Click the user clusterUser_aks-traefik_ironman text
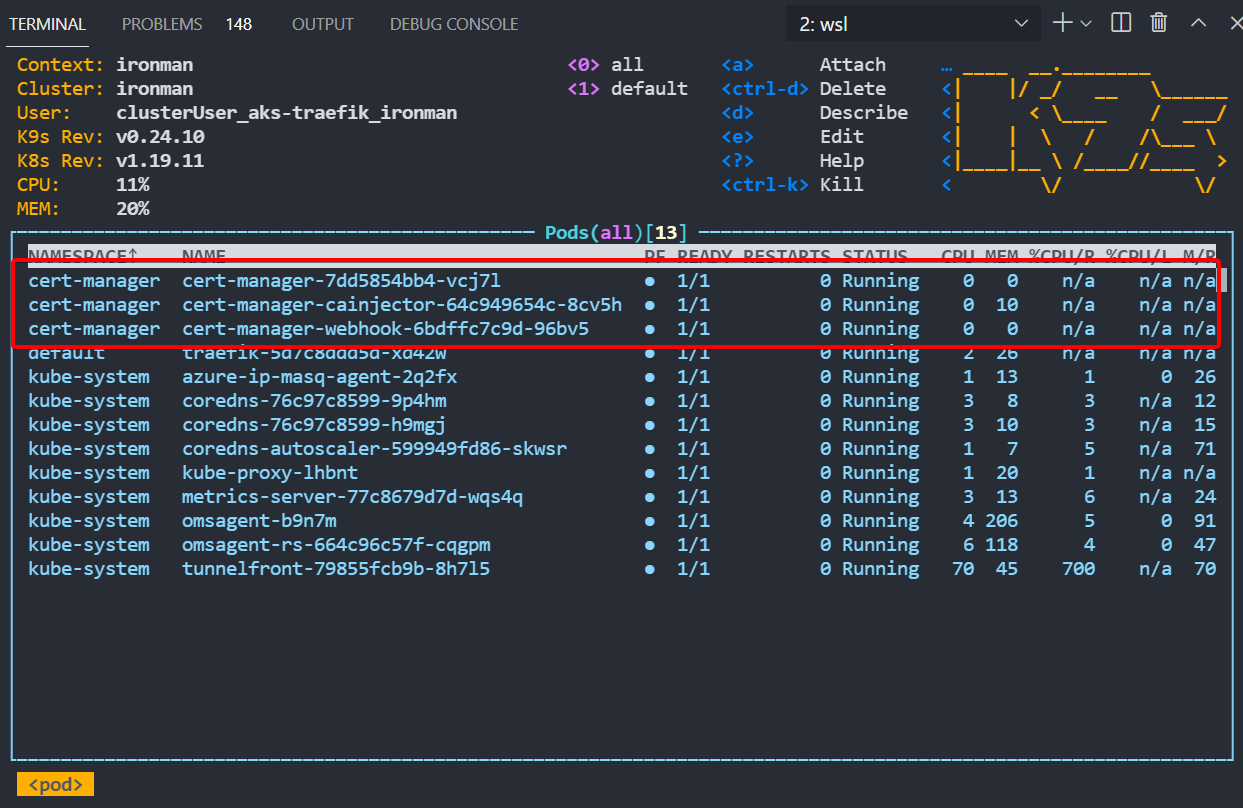This screenshot has height=808, width=1243. [287, 113]
